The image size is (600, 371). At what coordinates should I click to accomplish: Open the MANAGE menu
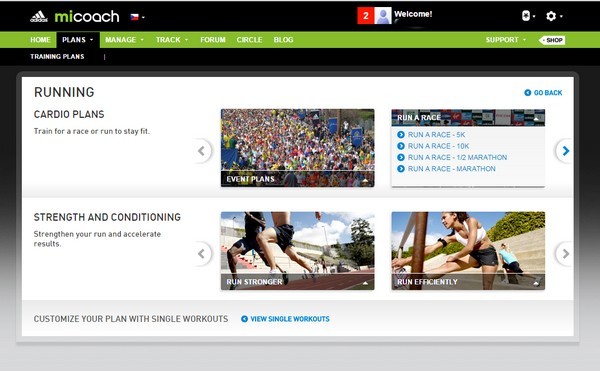(124, 40)
